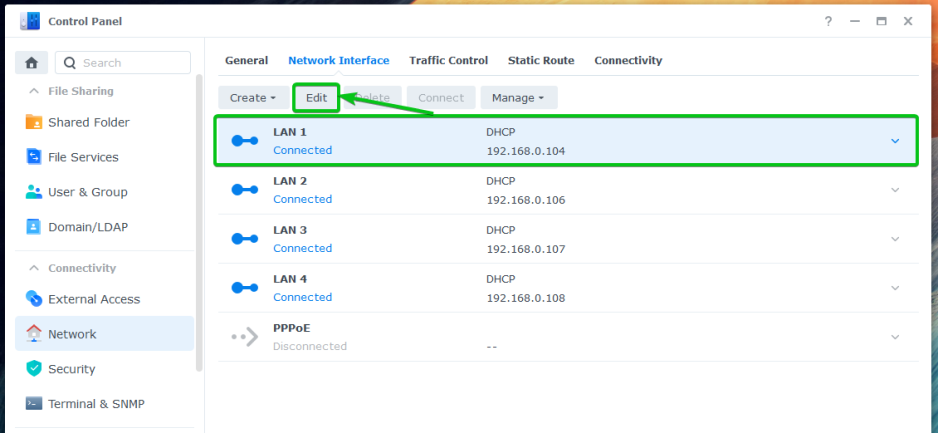Click the Connected status under LAN 2
938x433 pixels.
[x=303, y=199]
